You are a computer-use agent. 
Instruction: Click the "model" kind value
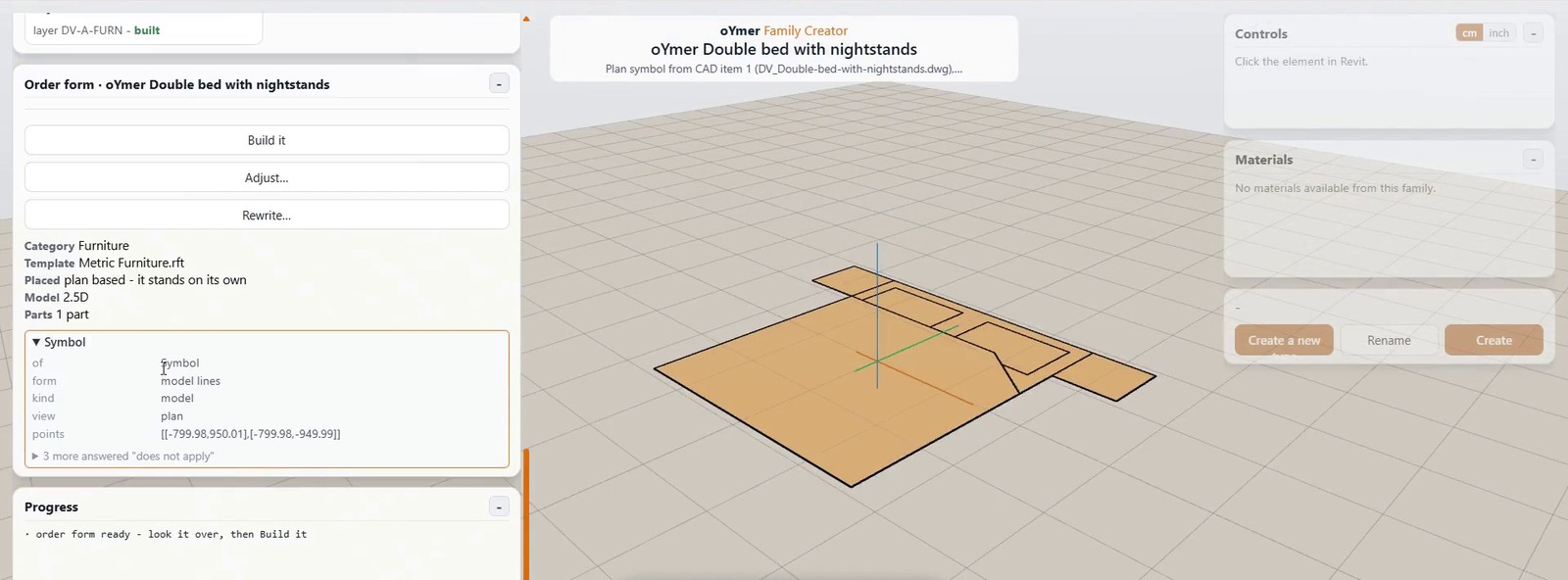point(177,399)
